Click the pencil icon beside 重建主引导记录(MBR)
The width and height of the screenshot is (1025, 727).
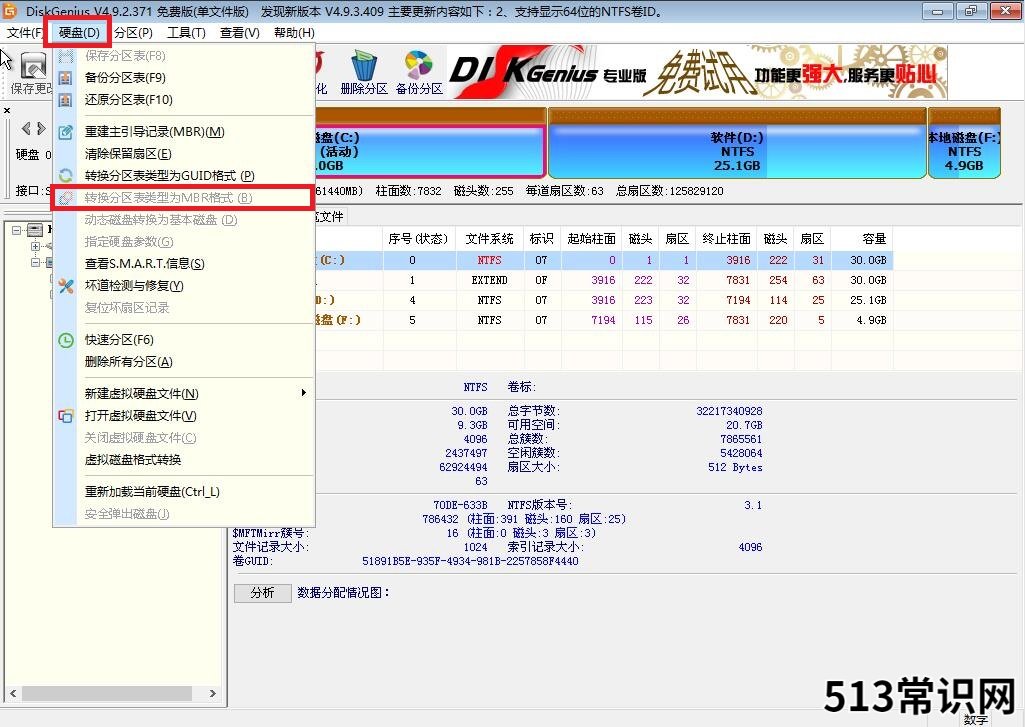[x=65, y=132]
